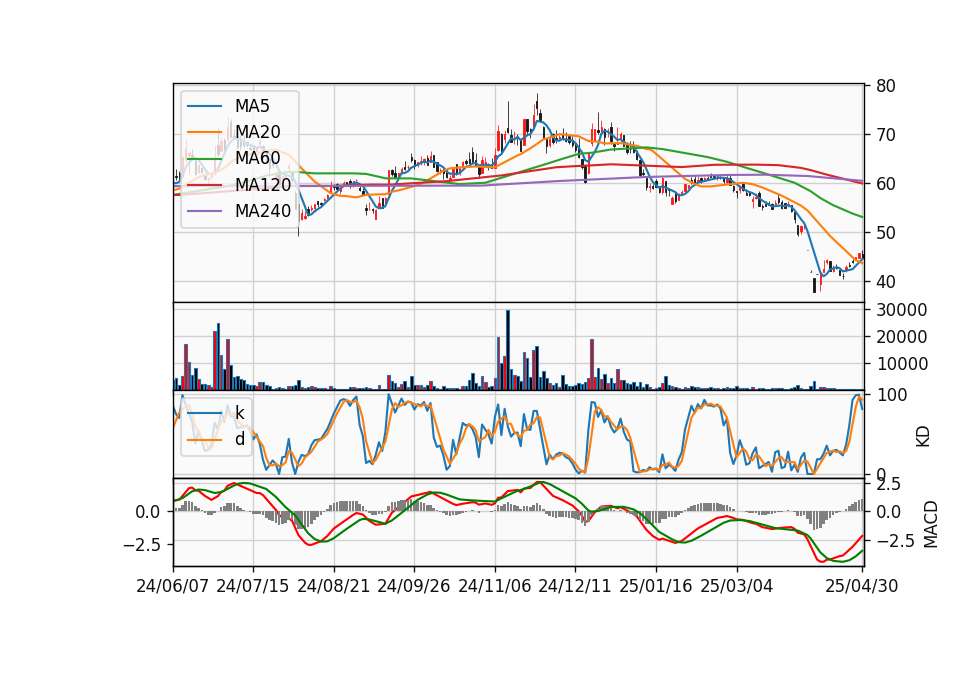The height and width of the screenshot is (690, 960).
Task: Click the MACD vertical axis title
Action: (x=931, y=524)
